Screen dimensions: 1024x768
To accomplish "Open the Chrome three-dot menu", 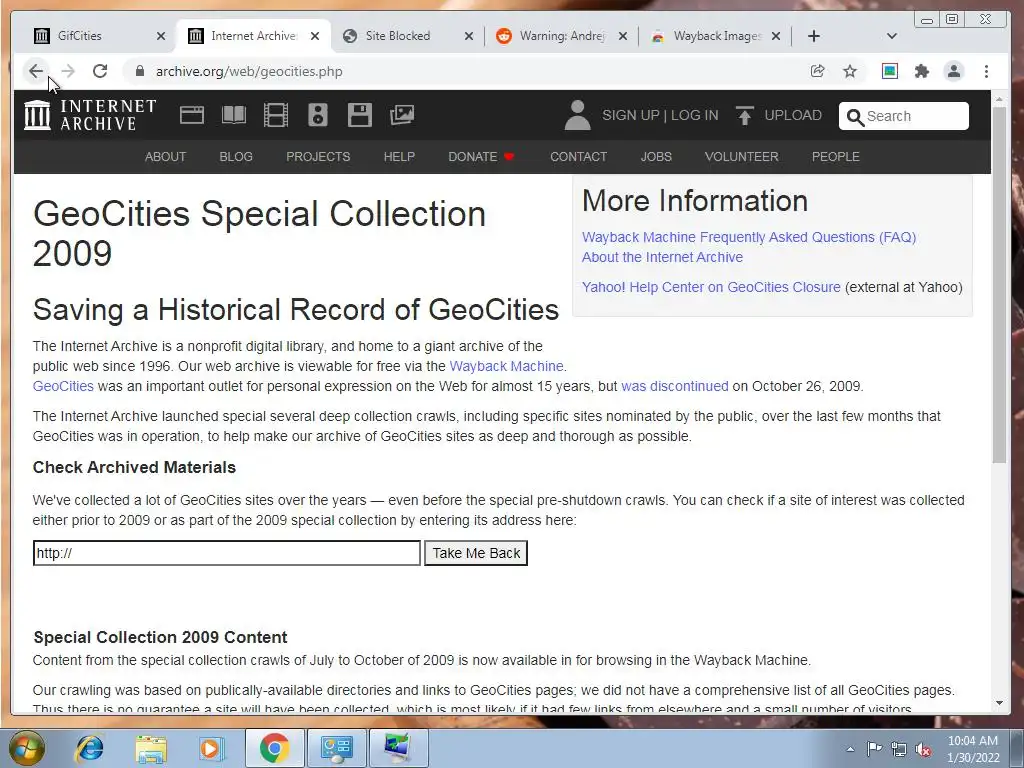I will point(986,71).
